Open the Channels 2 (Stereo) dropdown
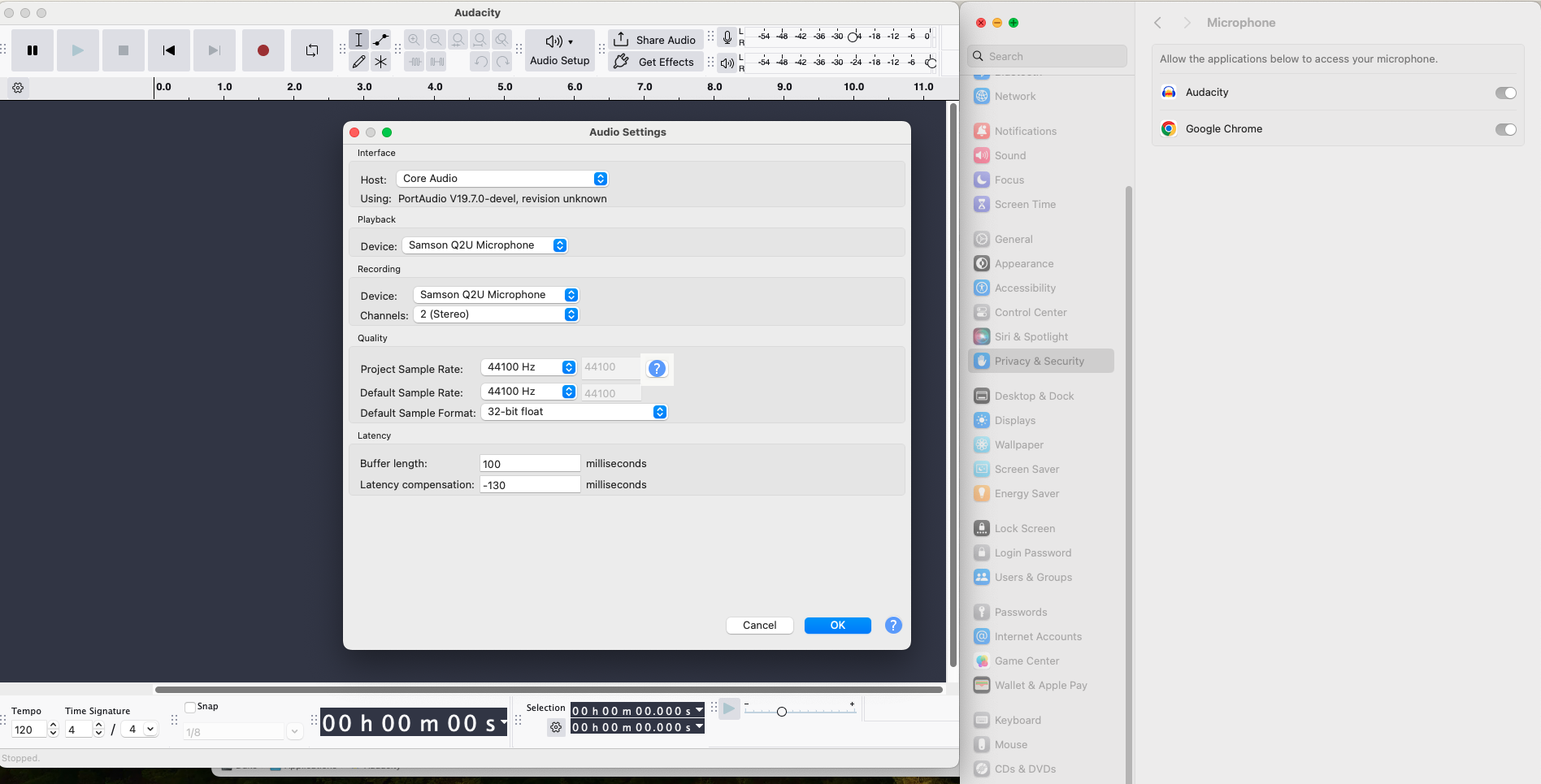Image resolution: width=1541 pixels, height=784 pixels. pos(496,314)
